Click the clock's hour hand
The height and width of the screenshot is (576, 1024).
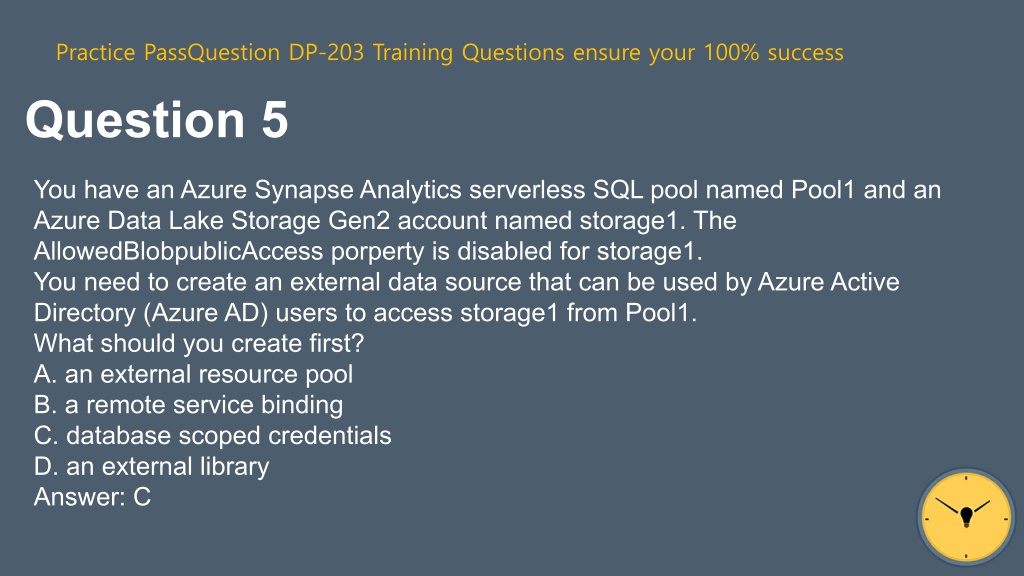click(x=981, y=507)
